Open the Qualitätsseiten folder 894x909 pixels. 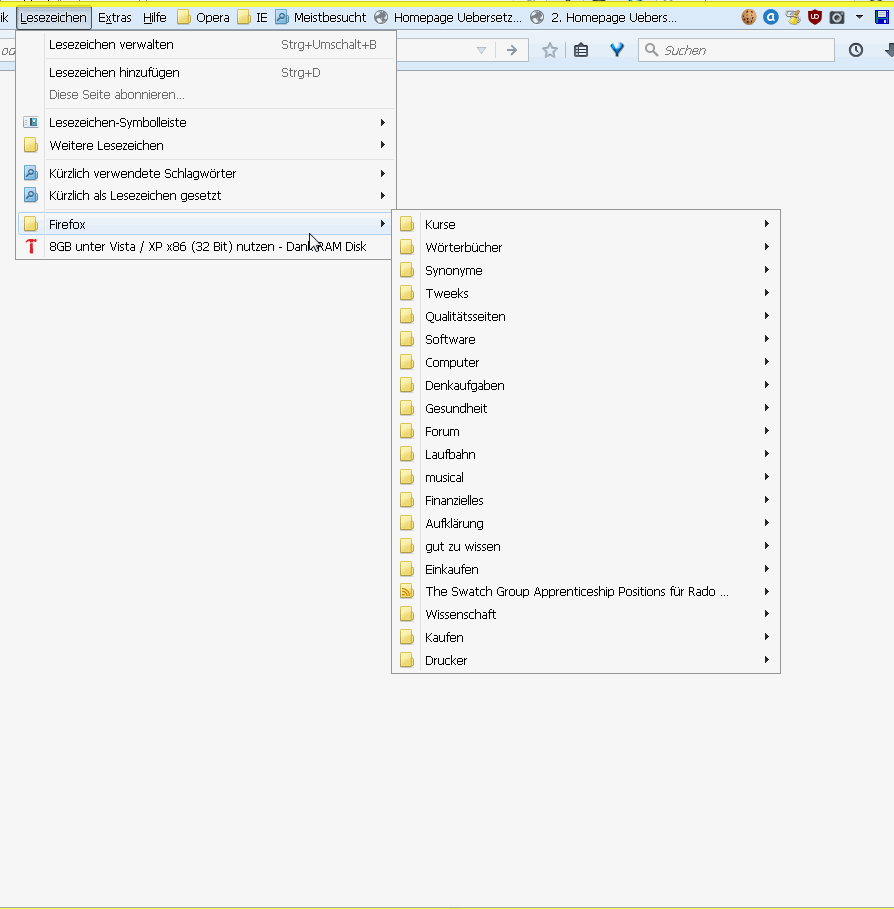586,316
